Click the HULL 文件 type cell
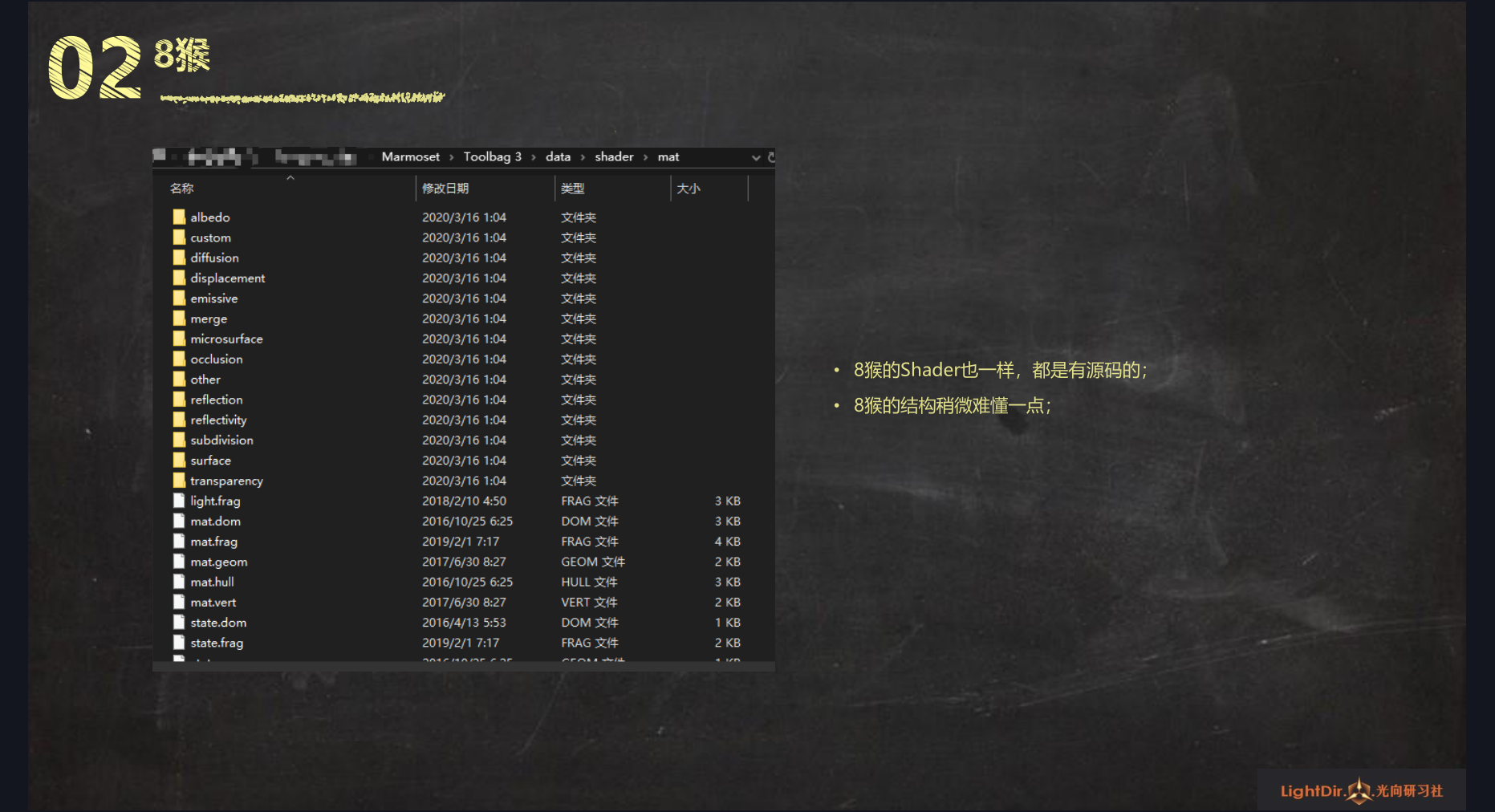Image resolution: width=1495 pixels, height=812 pixels. click(589, 582)
